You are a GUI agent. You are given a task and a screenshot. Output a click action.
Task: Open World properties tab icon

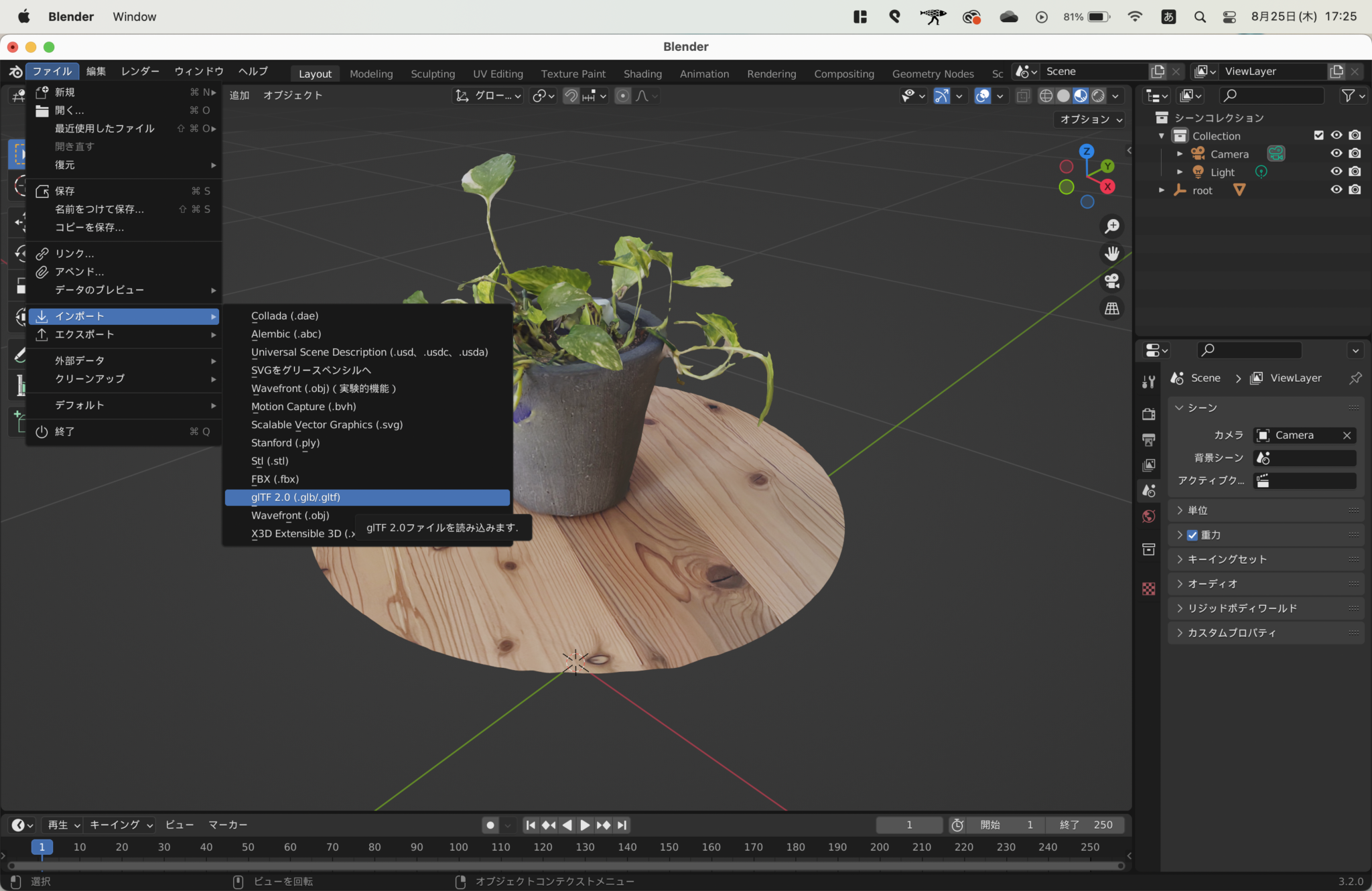pyautogui.click(x=1149, y=517)
